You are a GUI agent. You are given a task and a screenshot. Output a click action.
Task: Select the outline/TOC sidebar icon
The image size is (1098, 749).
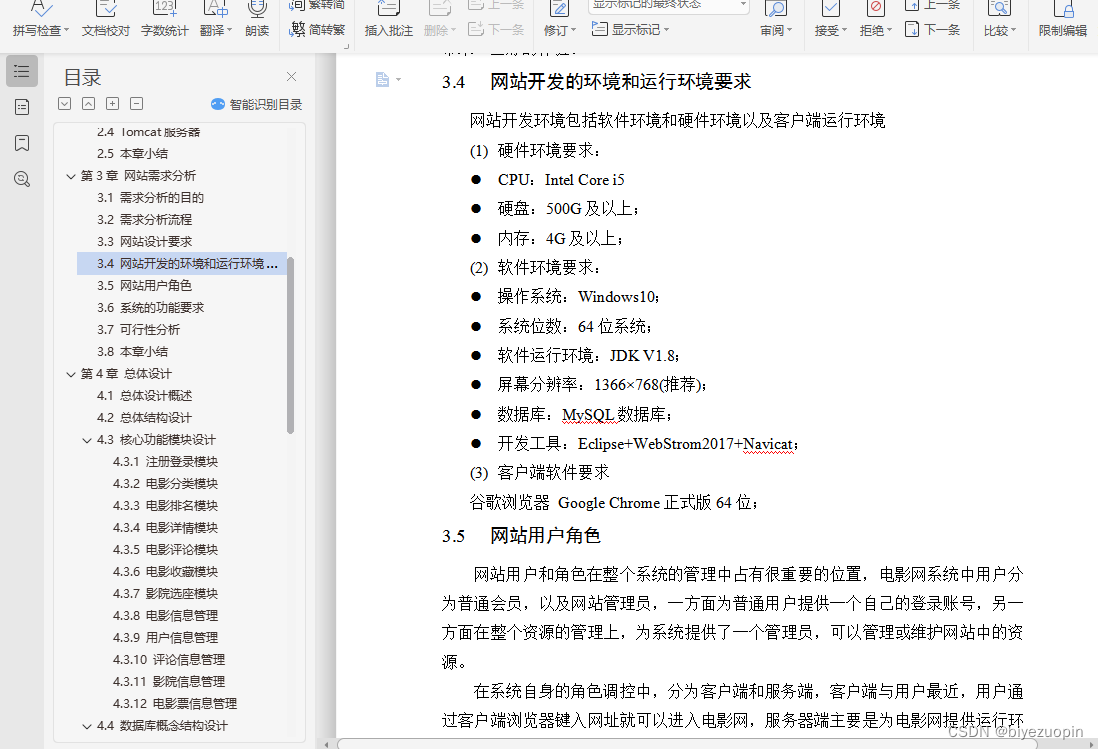(x=22, y=71)
